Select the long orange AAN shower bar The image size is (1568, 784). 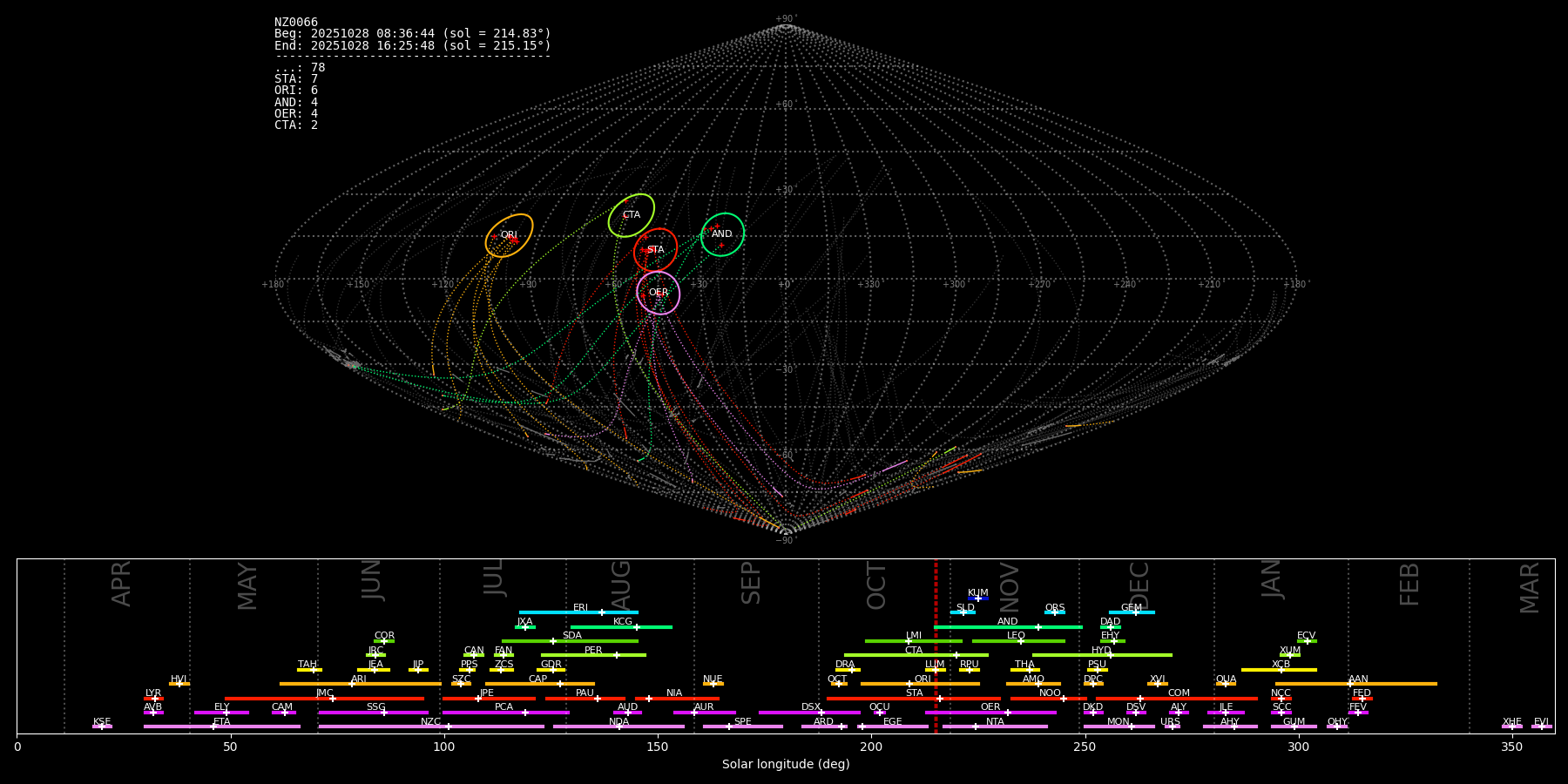pyautogui.click(x=1394, y=684)
